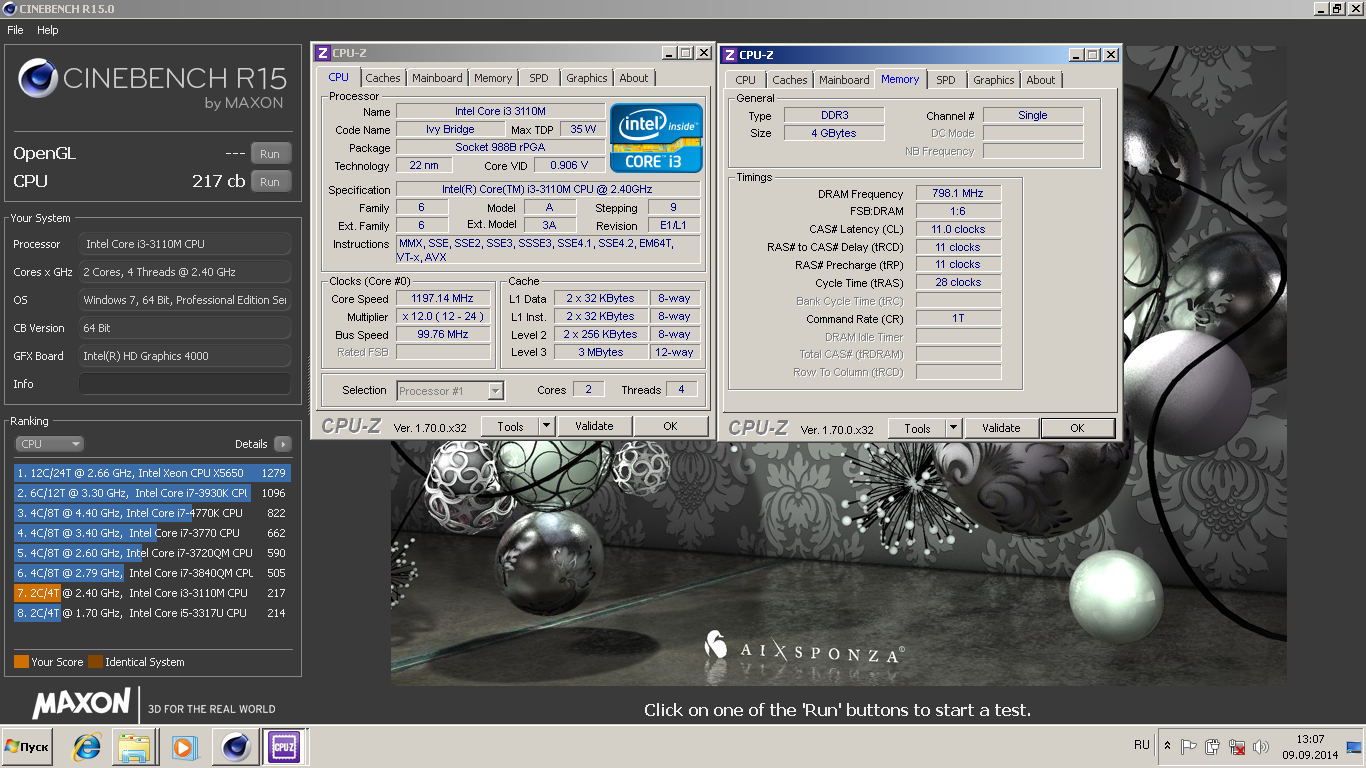Open the Start (Пуск) button
This screenshot has height=768, width=1366.
[27, 747]
